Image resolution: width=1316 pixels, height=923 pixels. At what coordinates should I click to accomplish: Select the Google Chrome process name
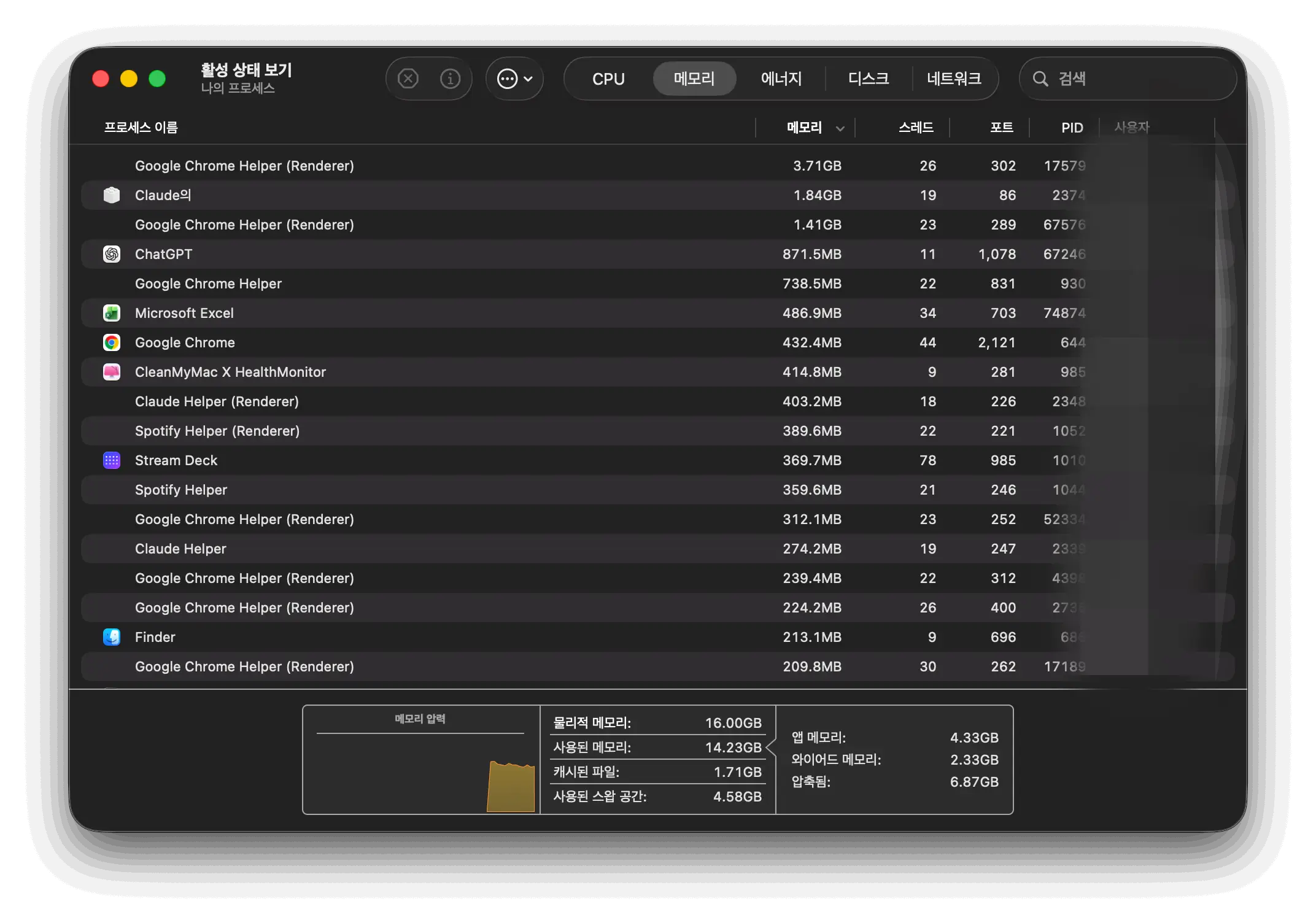coord(185,342)
